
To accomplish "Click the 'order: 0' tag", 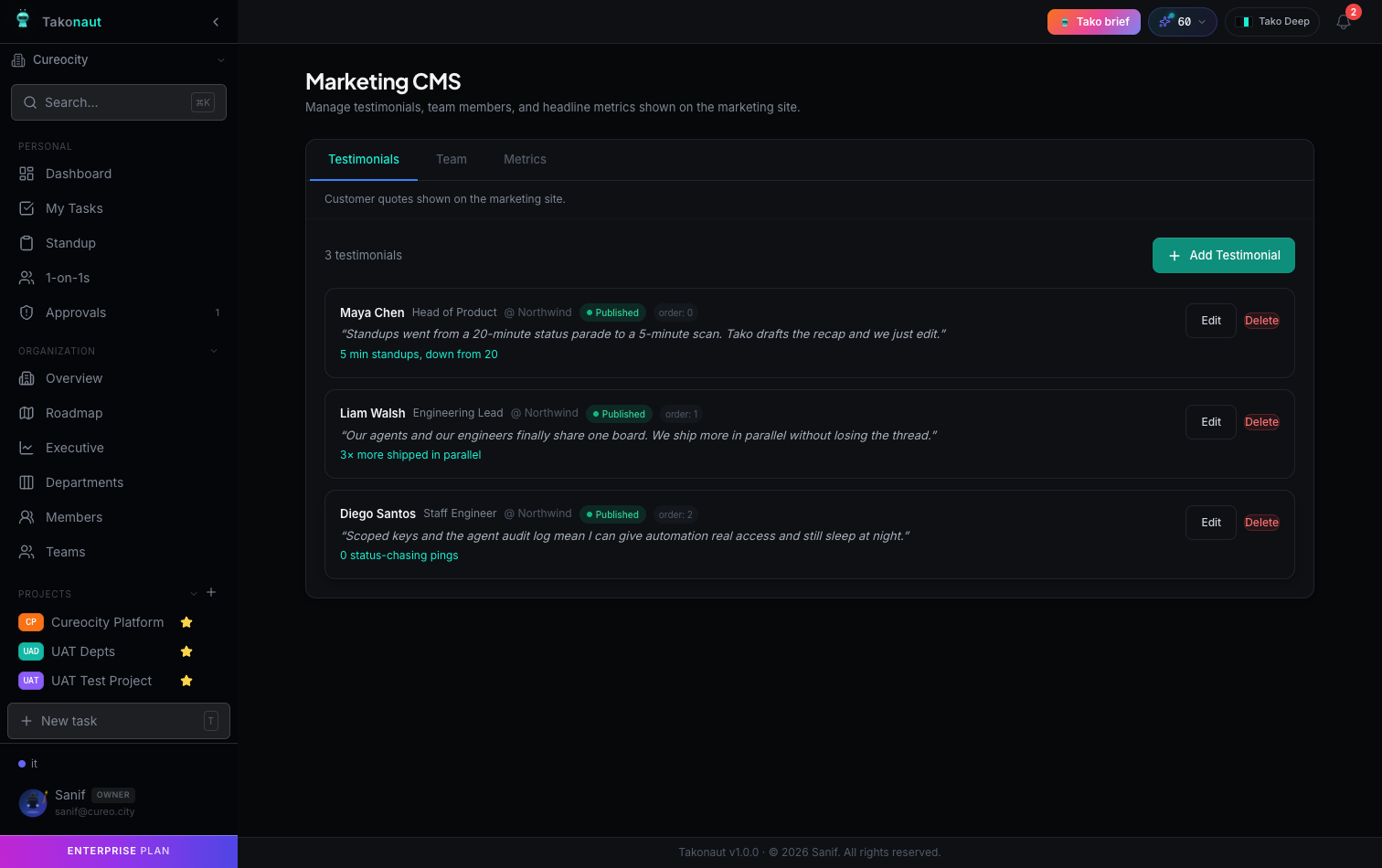I will [x=675, y=312].
